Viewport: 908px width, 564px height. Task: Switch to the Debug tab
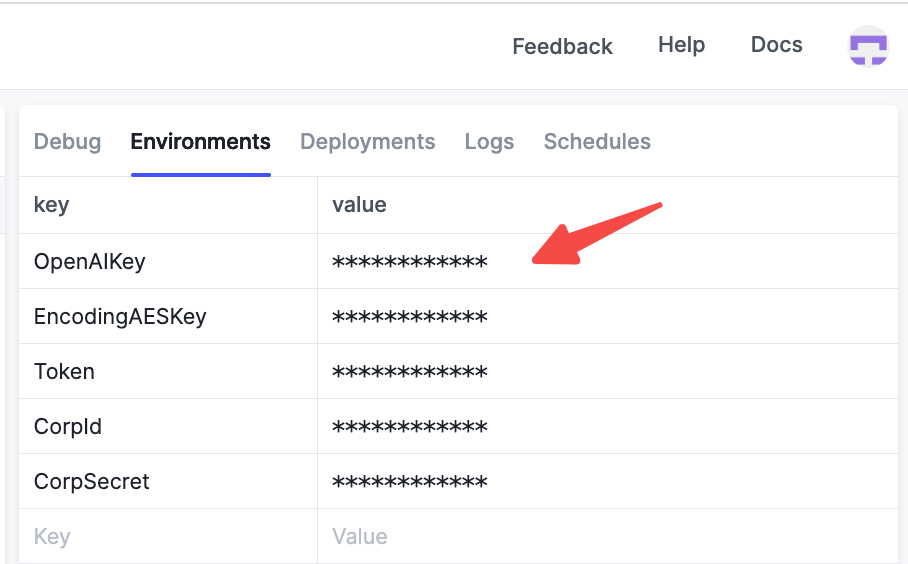tap(68, 142)
